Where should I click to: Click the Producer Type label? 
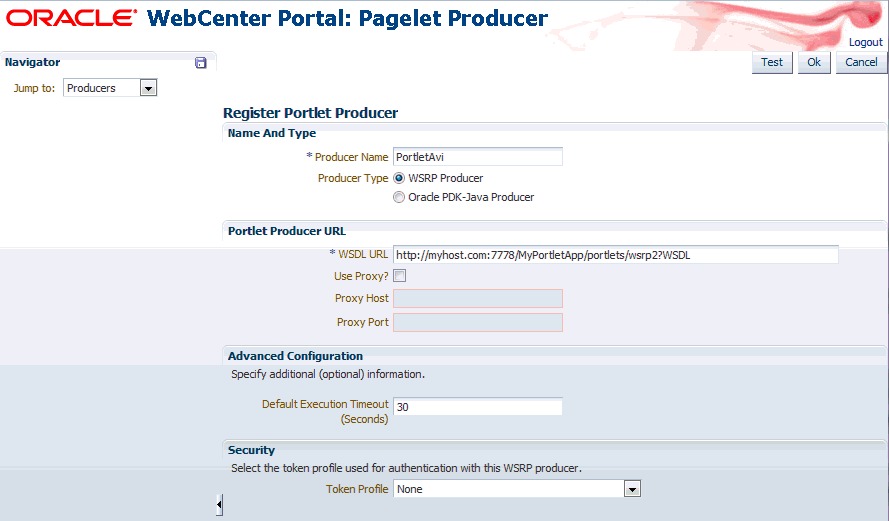(353, 178)
